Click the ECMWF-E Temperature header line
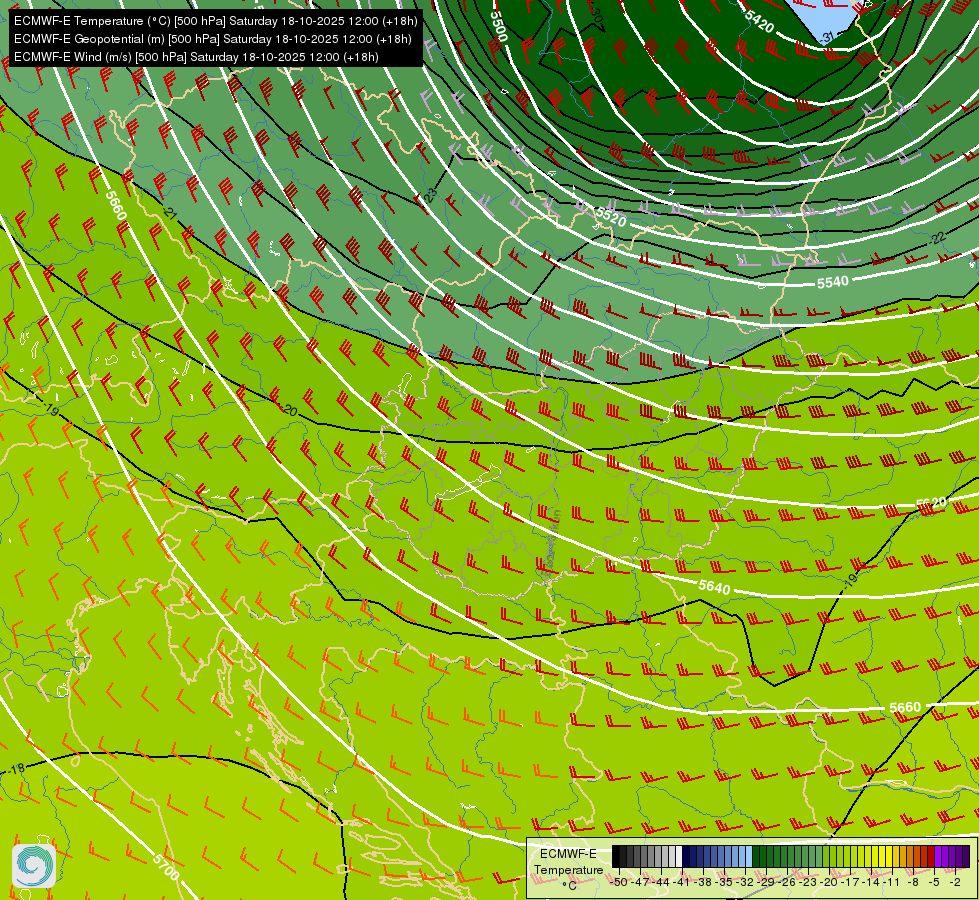979x900 pixels. coord(215,21)
